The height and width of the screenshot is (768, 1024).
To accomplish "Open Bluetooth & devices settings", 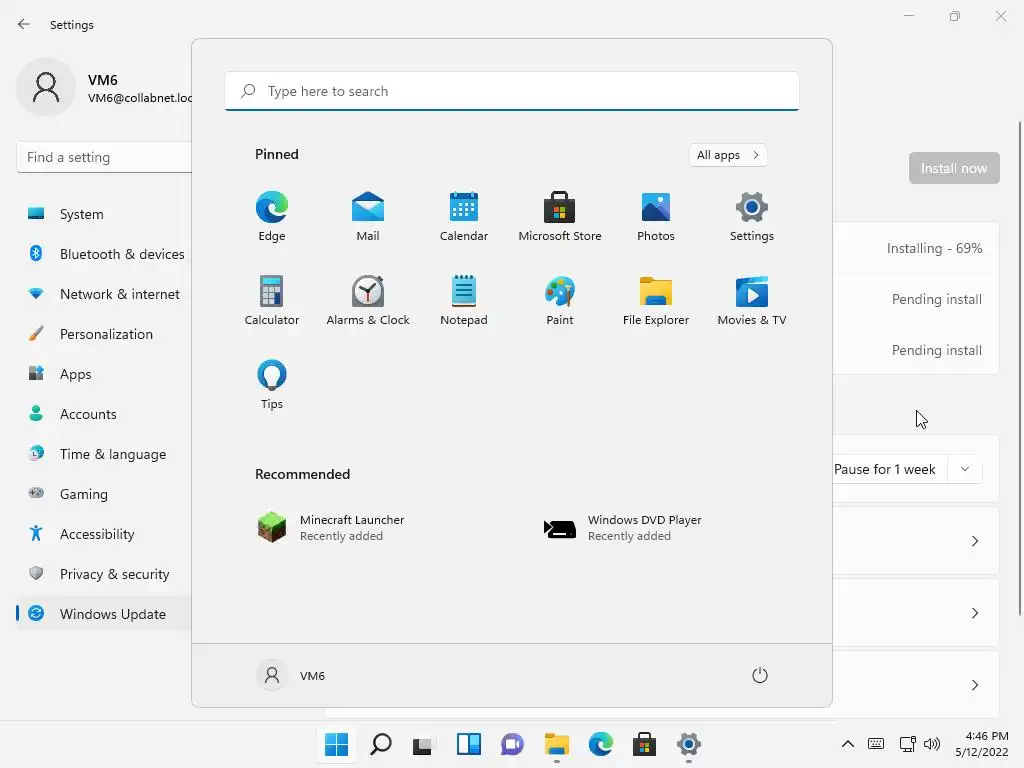I will click(x=104, y=254).
